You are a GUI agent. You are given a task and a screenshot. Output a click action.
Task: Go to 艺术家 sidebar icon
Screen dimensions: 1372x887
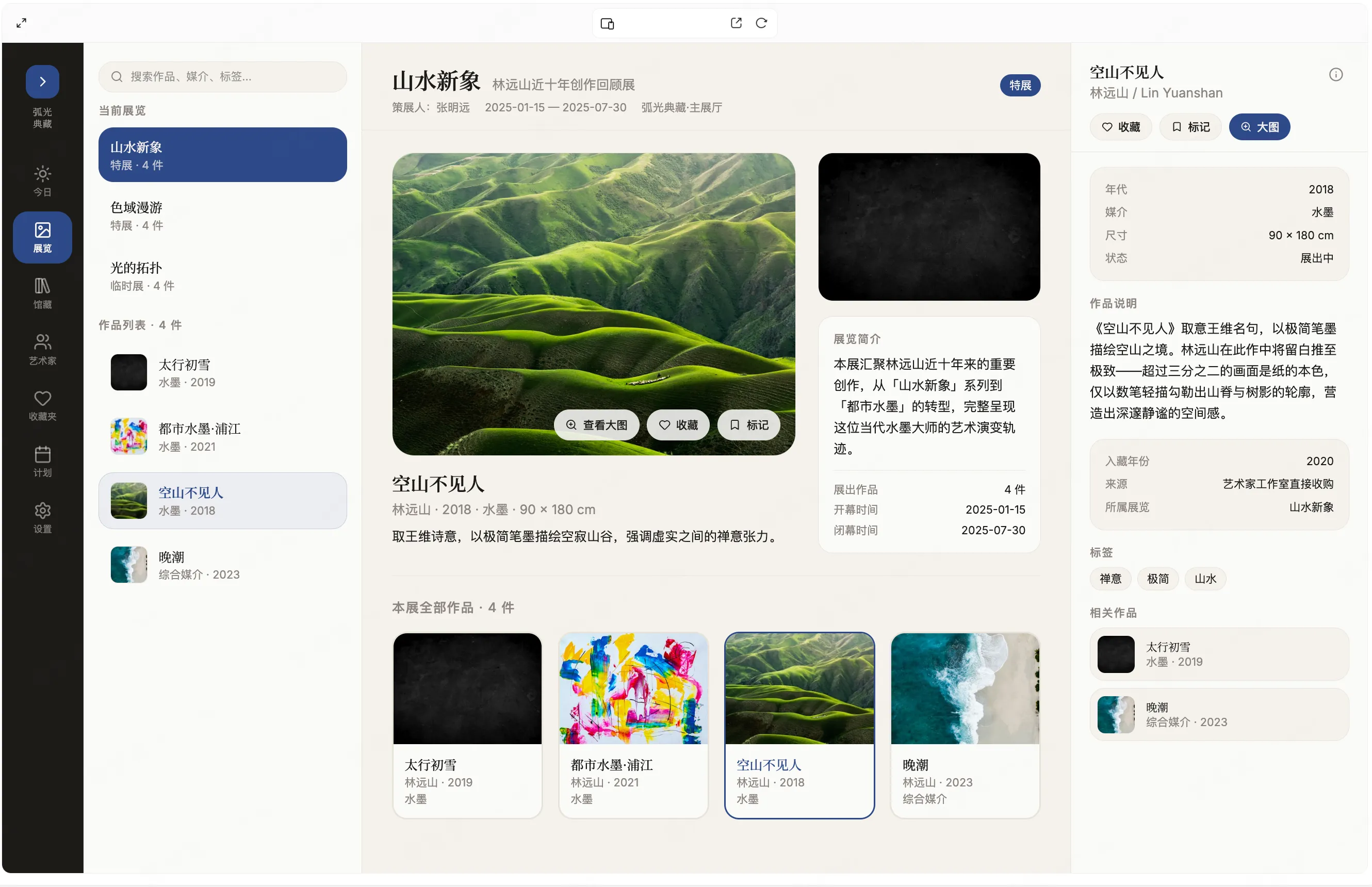pyautogui.click(x=42, y=350)
